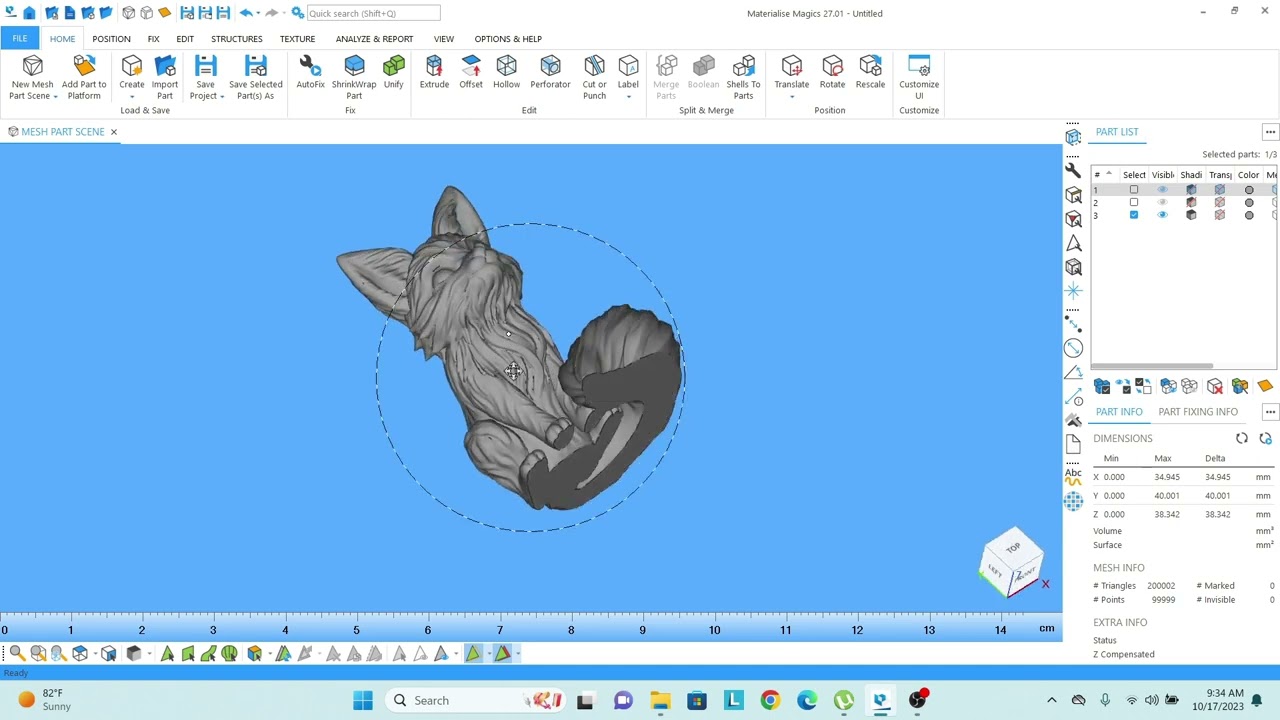Select the circle diameter measurement tool
This screenshot has height=720, width=1280.
click(1073, 348)
